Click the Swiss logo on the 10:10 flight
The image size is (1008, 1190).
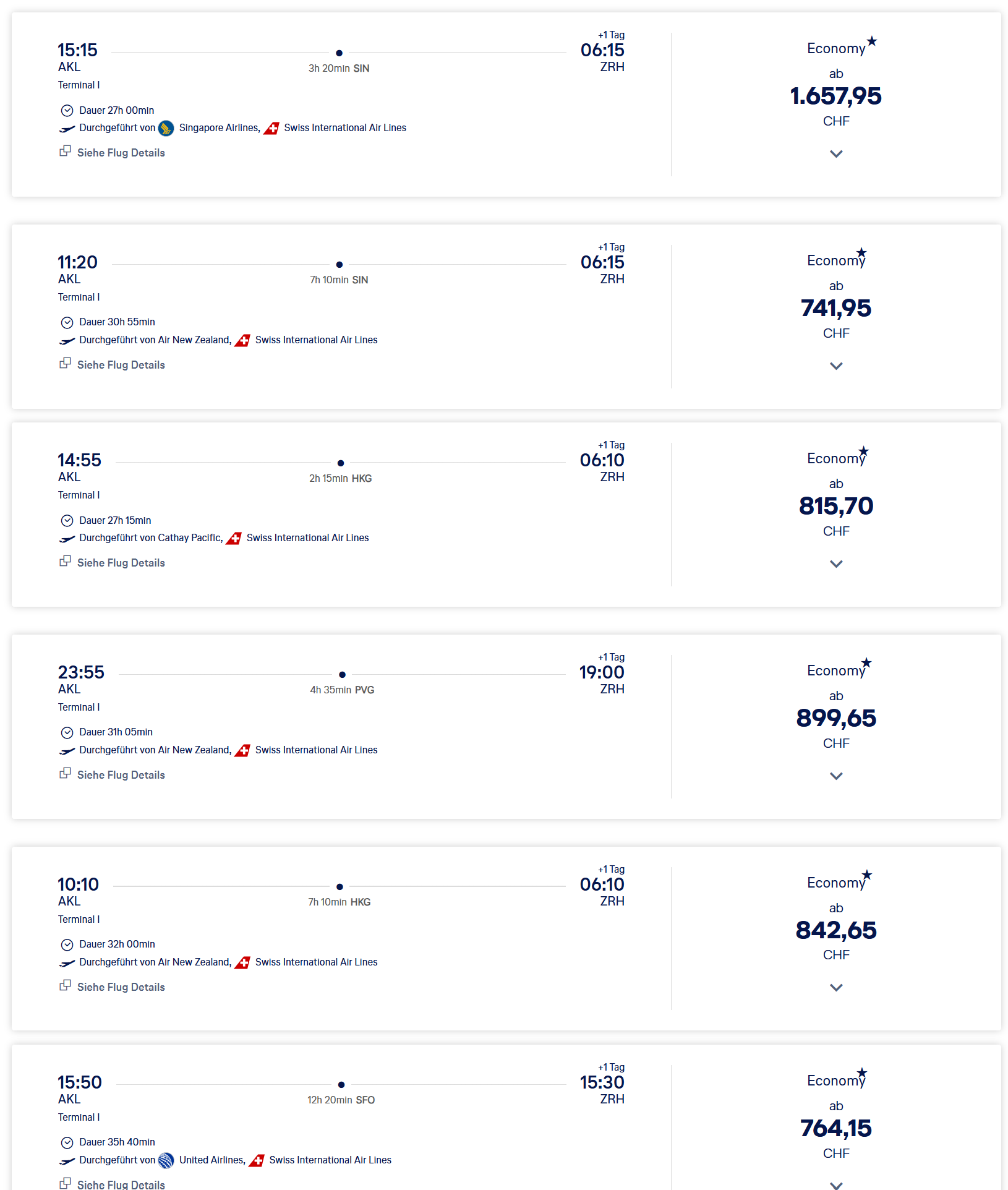[242, 962]
